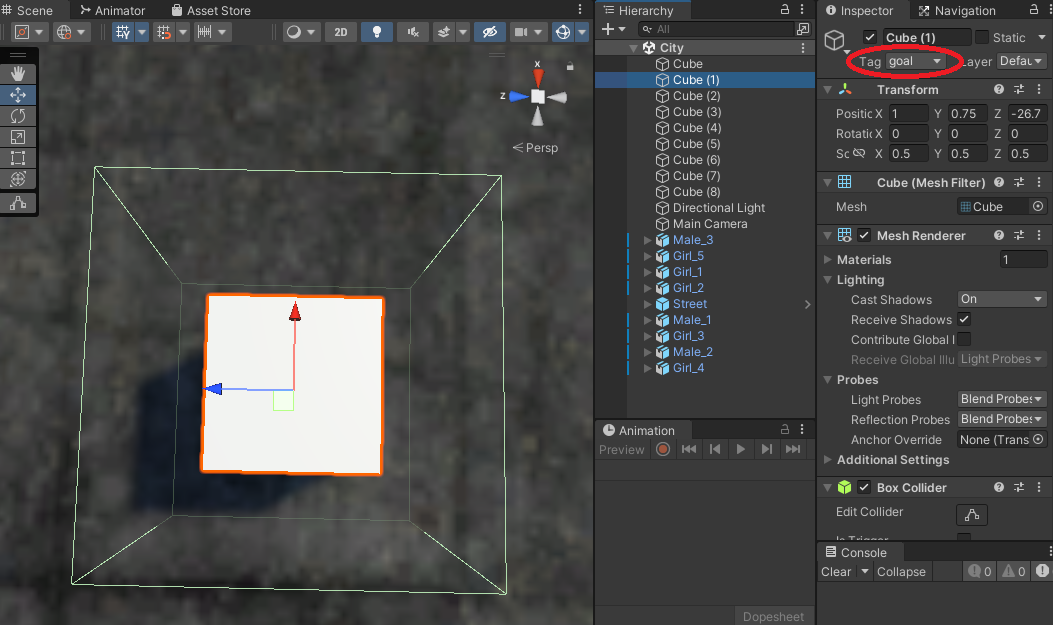
Task: Toggle 2D scene view mode
Action: [341, 32]
